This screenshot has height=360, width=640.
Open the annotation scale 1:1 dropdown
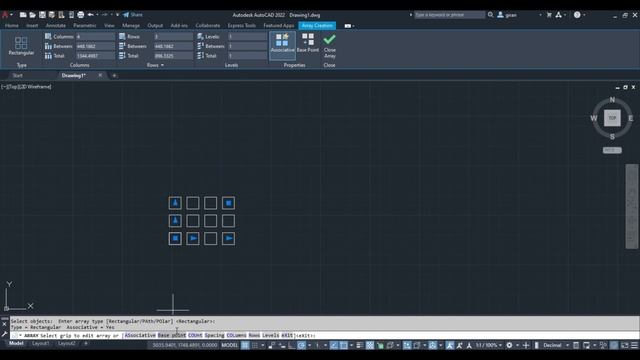[489, 345]
